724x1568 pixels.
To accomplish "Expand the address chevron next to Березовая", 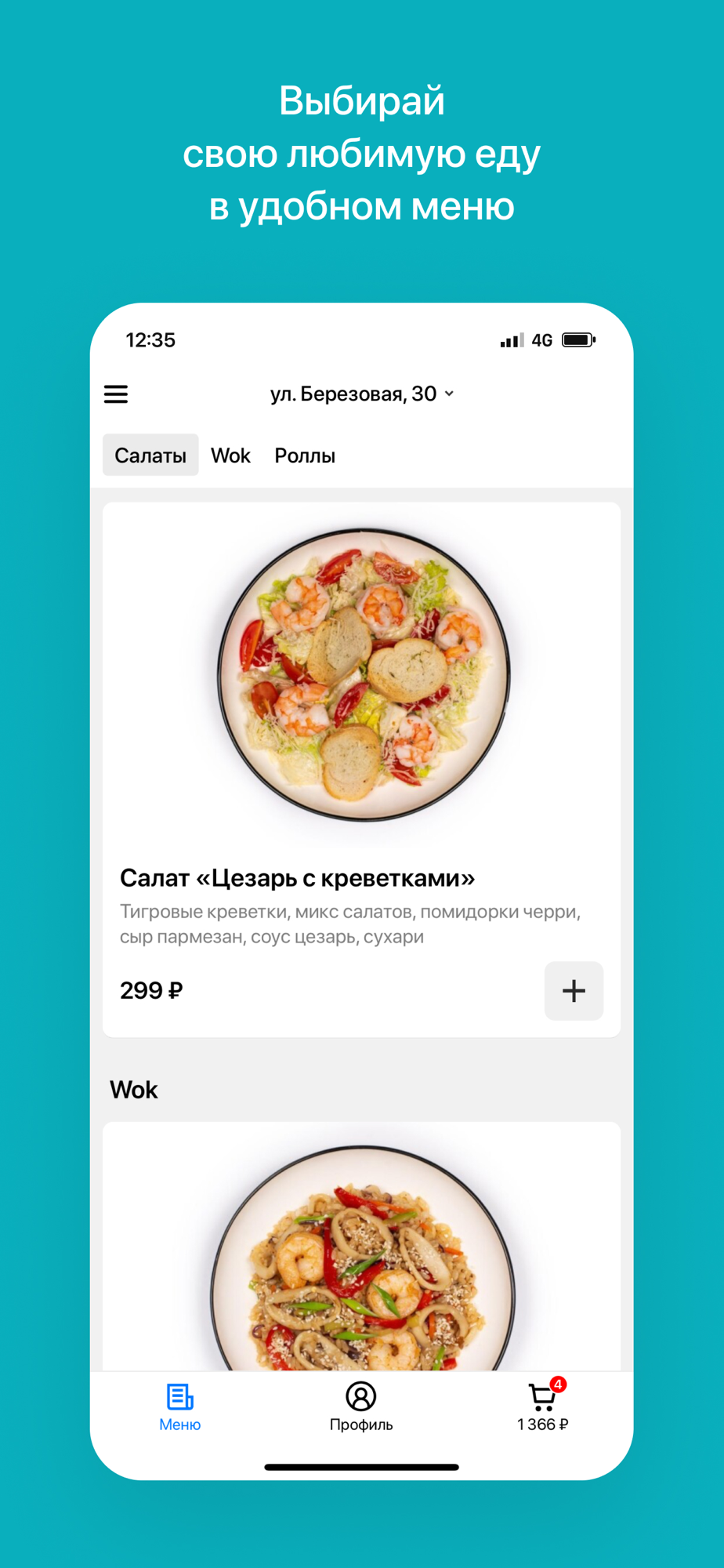I will [x=449, y=394].
